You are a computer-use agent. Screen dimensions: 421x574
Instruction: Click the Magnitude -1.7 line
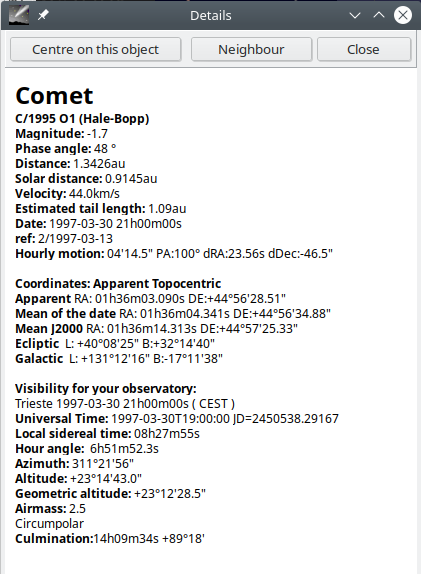tap(62, 134)
